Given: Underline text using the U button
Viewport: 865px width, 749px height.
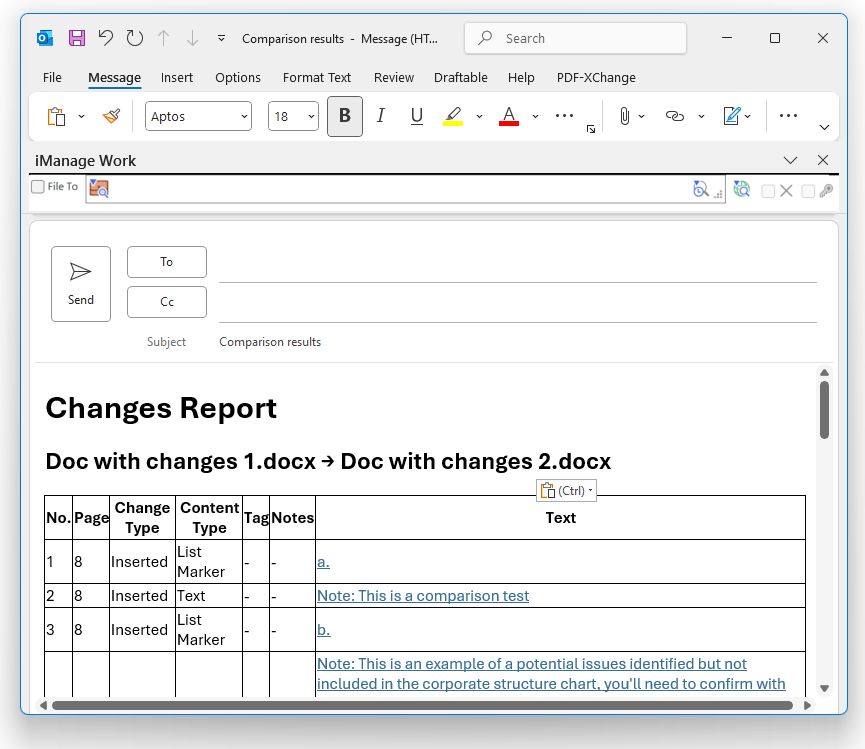Looking at the screenshot, I should click(417, 116).
